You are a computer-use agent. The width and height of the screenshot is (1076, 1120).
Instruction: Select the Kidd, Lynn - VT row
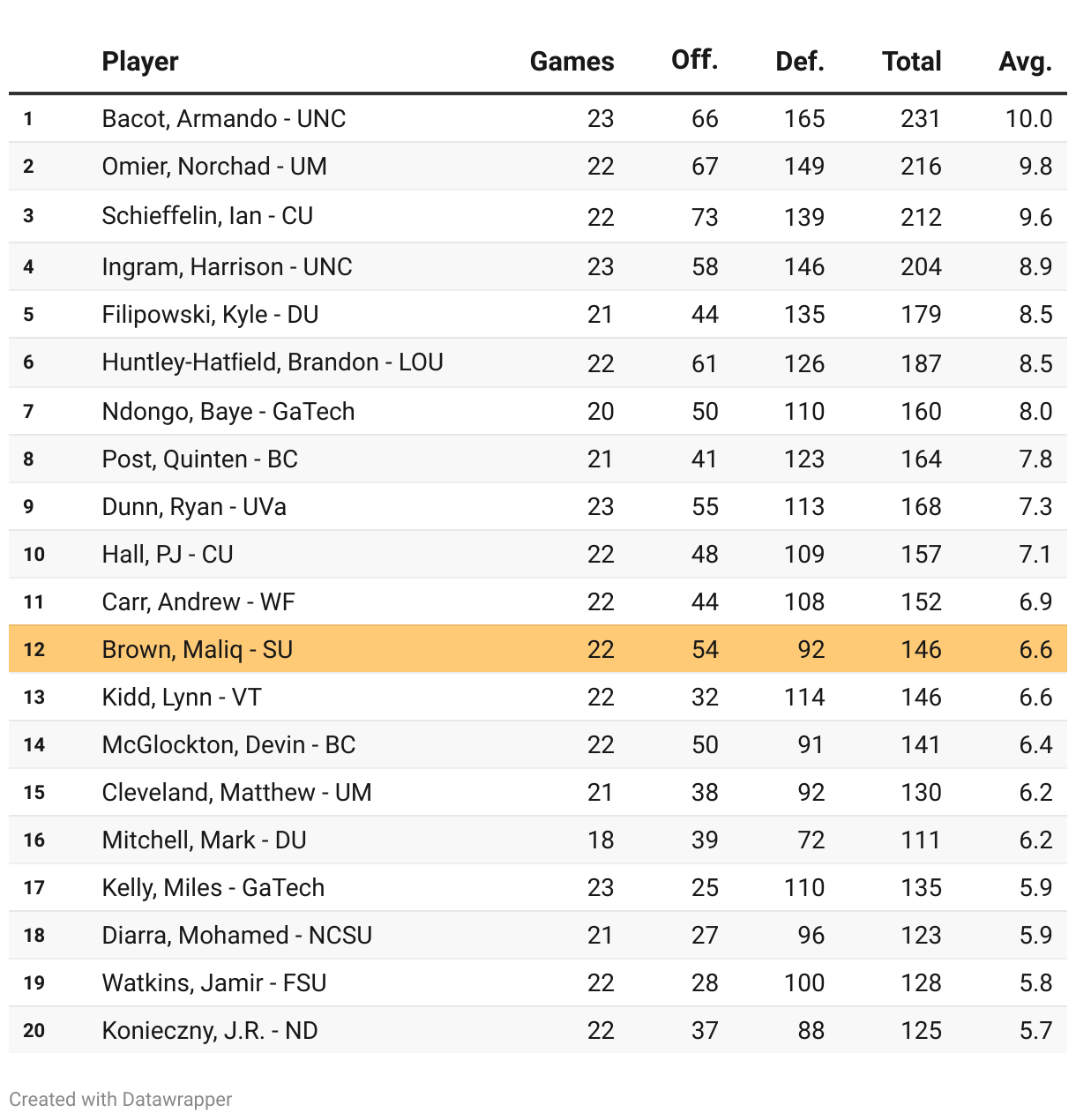point(538,697)
